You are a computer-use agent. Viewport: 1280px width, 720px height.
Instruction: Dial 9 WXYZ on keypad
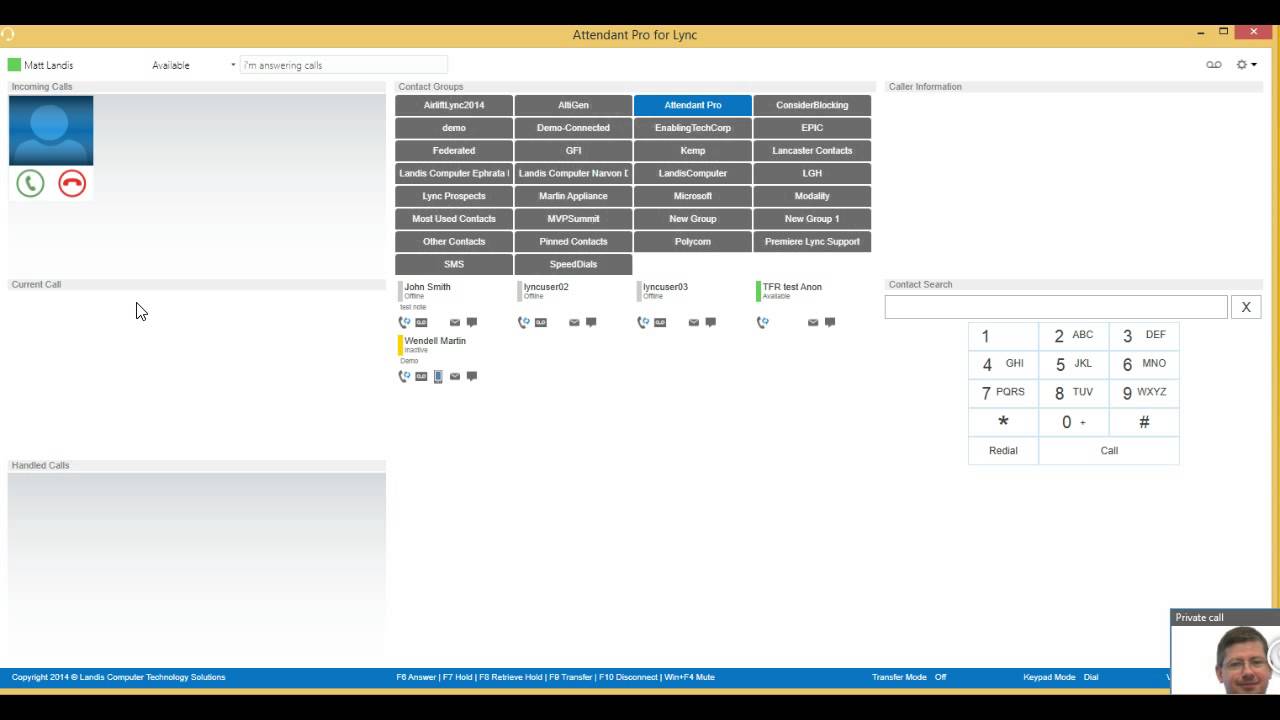click(x=1144, y=393)
